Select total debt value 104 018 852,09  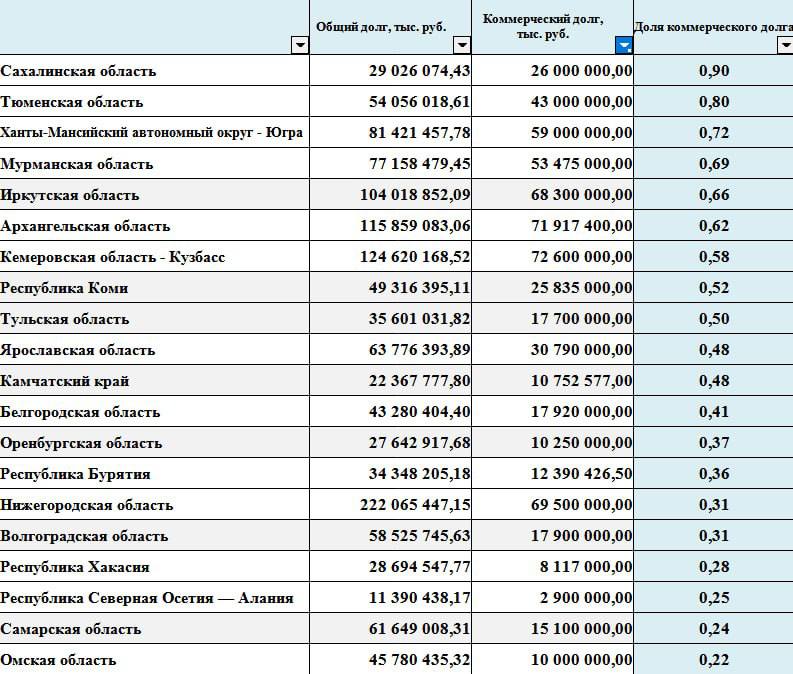coord(390,195)
